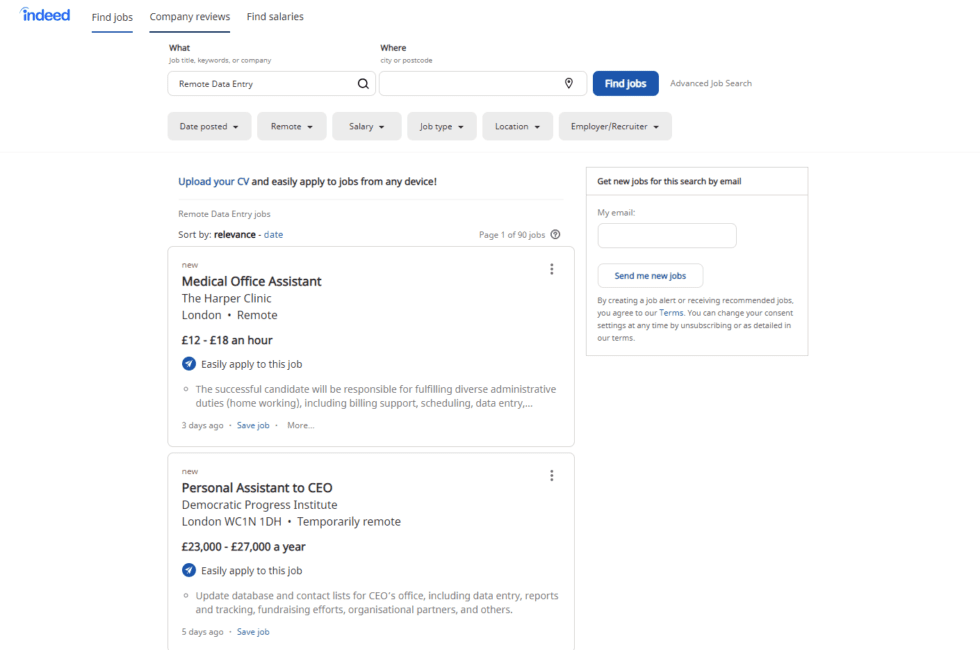Click the magnifying glass search icon

coord(363,84)
